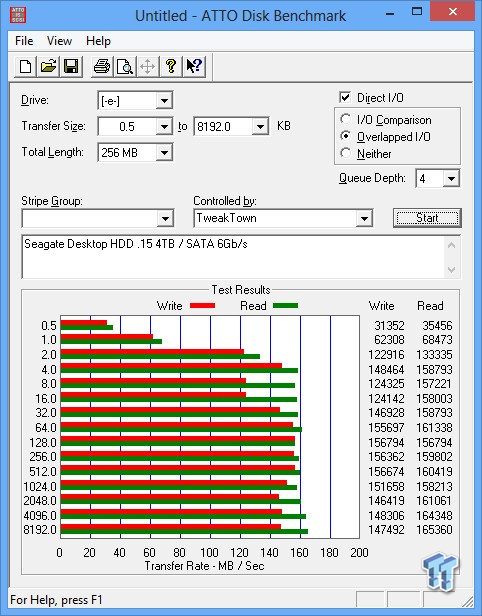This screenshot has width=482, height=616.
Task: Open Print Preview from the toolbar
Action: tap(125, 66)
